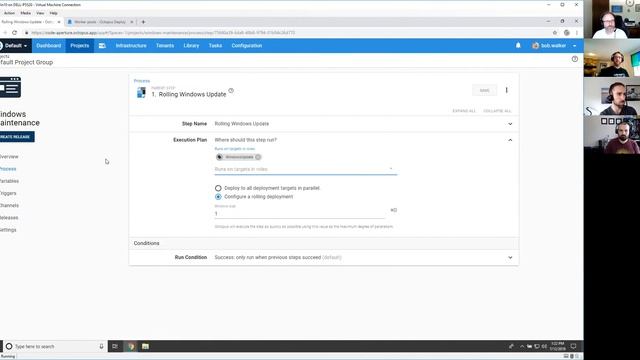The height and width of the screenshot is (360, 640).
Task: Open the Octopus space switcher icon
Action: [x=1, y=46]
